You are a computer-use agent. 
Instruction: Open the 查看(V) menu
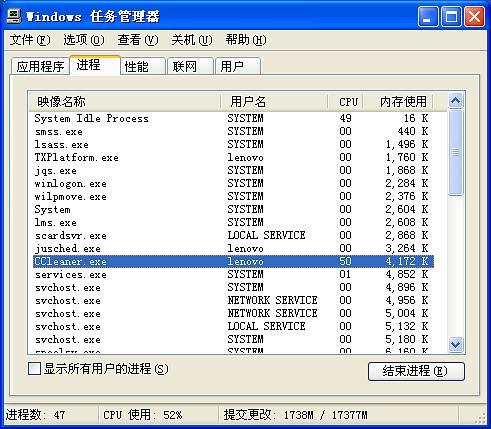click(x=138, y=40)
